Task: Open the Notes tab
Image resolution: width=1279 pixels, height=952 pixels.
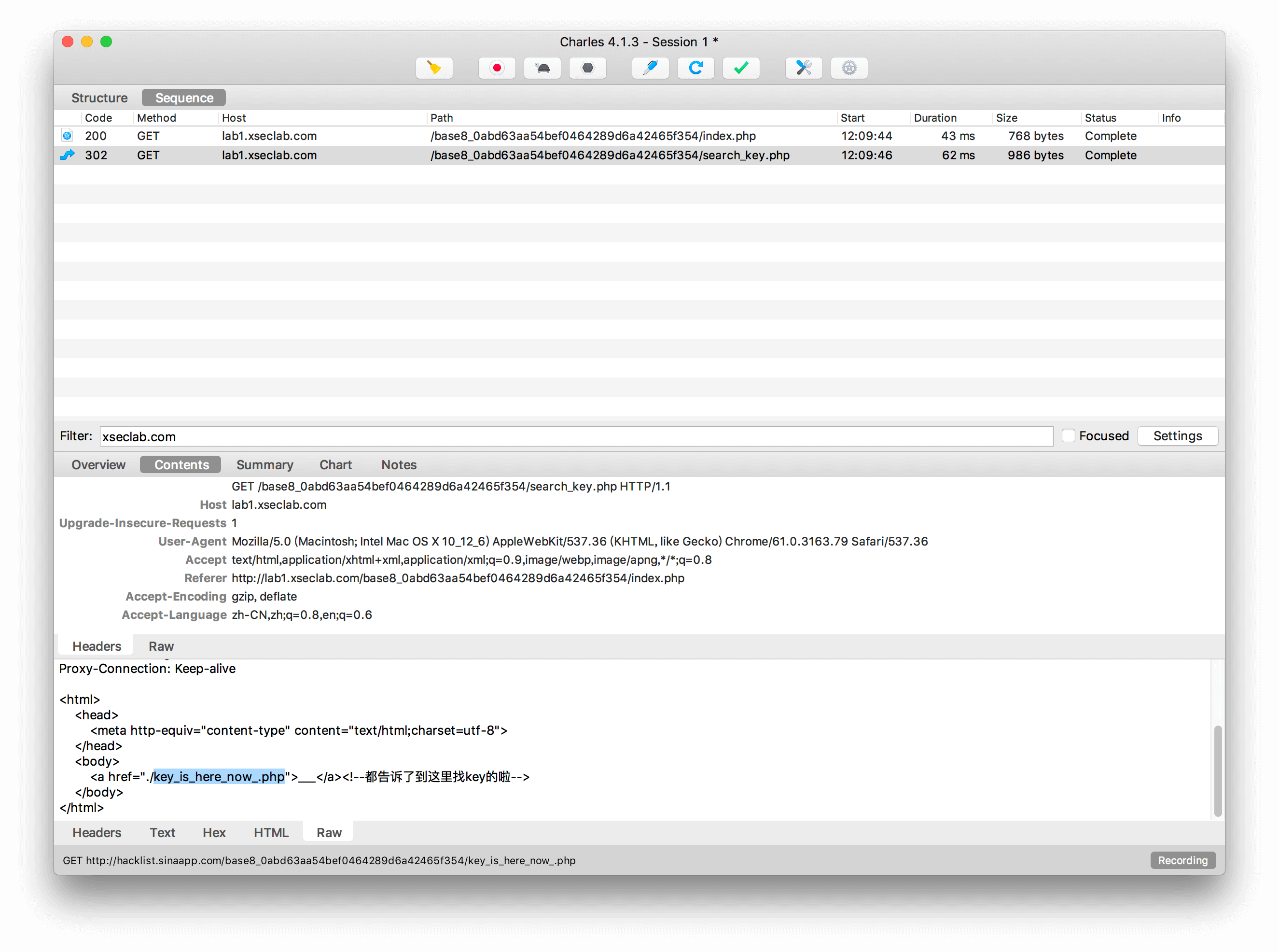Action: (399, 465)
